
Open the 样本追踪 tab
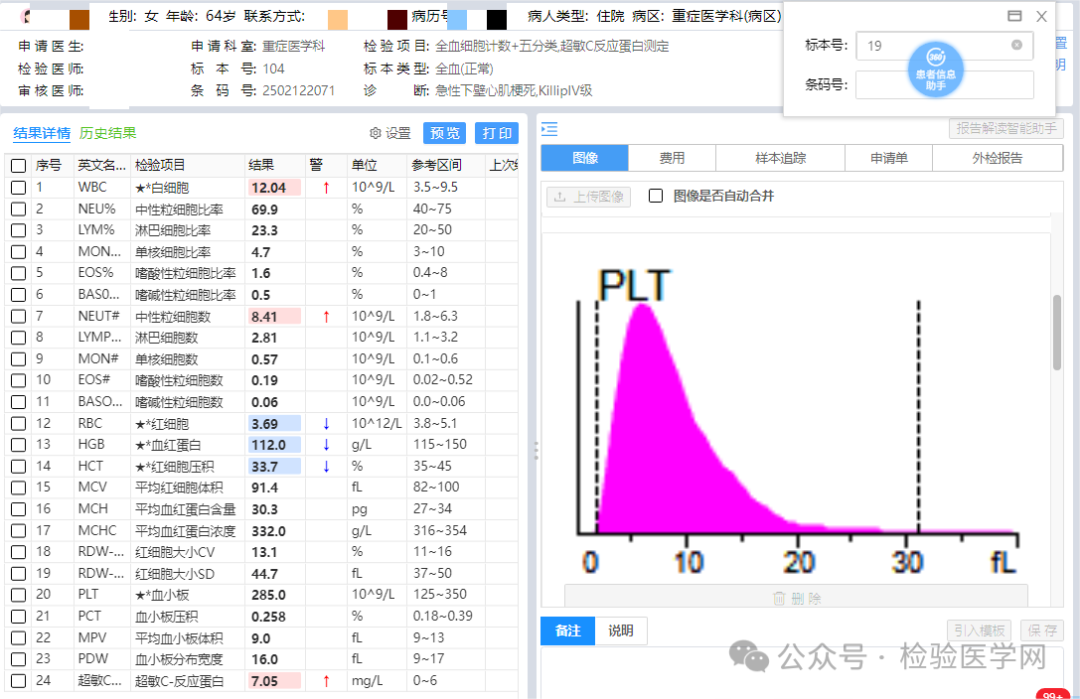(780, 158)
